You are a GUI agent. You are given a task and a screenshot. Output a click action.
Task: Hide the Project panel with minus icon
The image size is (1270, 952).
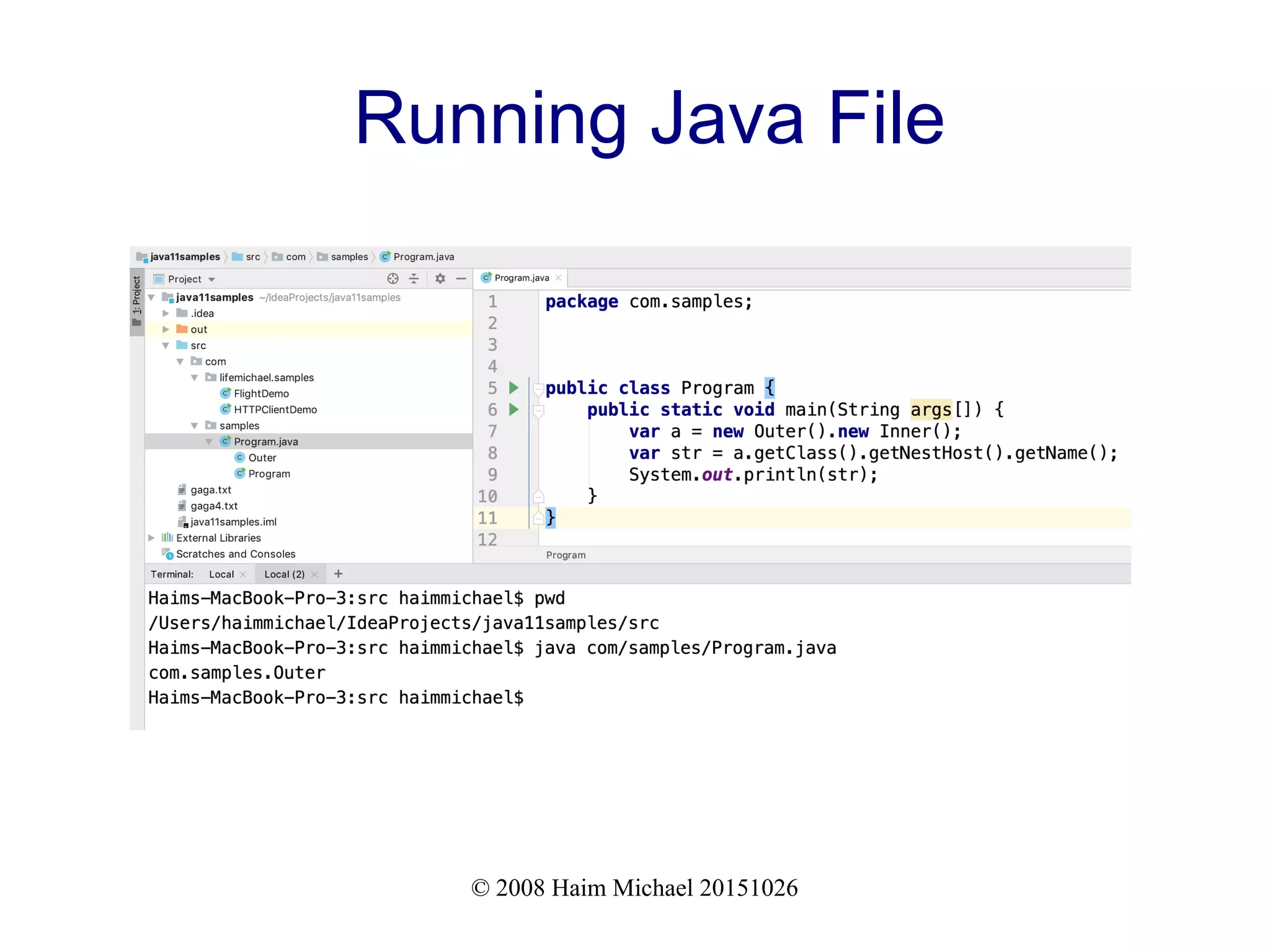click(461, 279)
